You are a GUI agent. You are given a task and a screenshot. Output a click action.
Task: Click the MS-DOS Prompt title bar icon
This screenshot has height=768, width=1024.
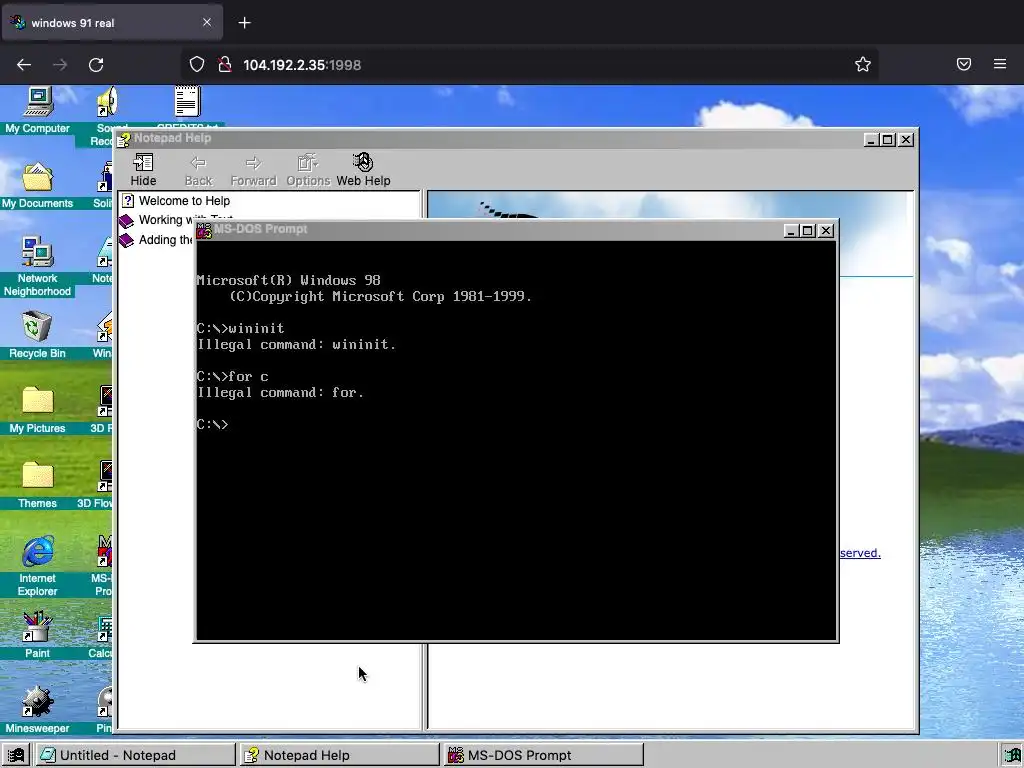tap(204, 230)
